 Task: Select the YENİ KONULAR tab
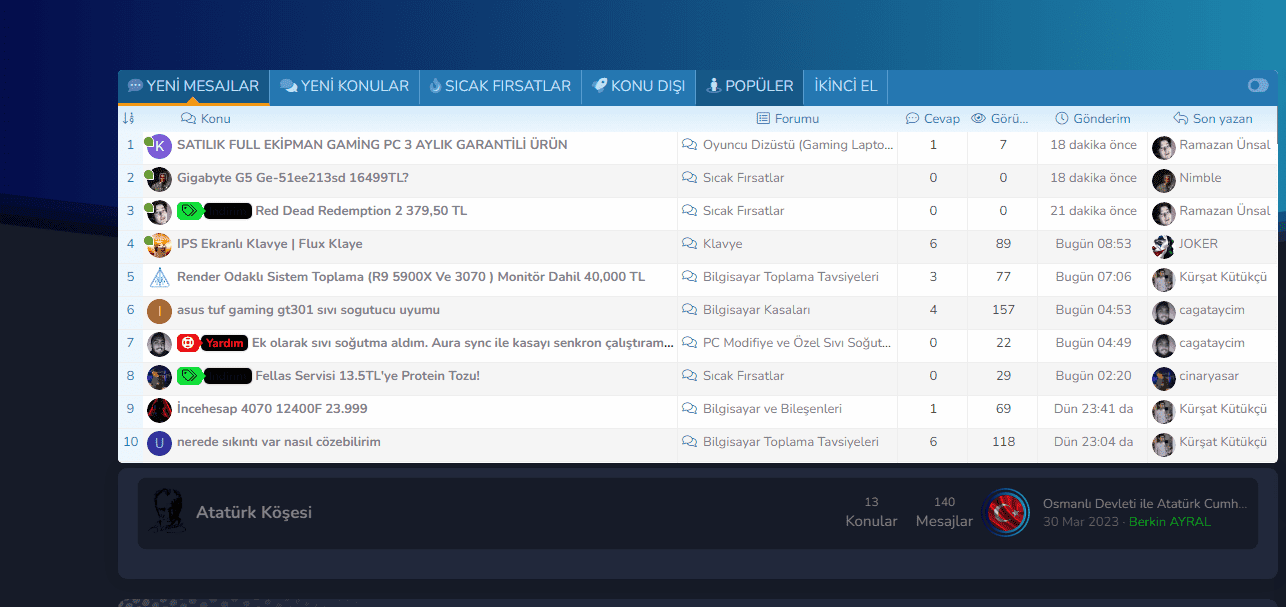344,86
